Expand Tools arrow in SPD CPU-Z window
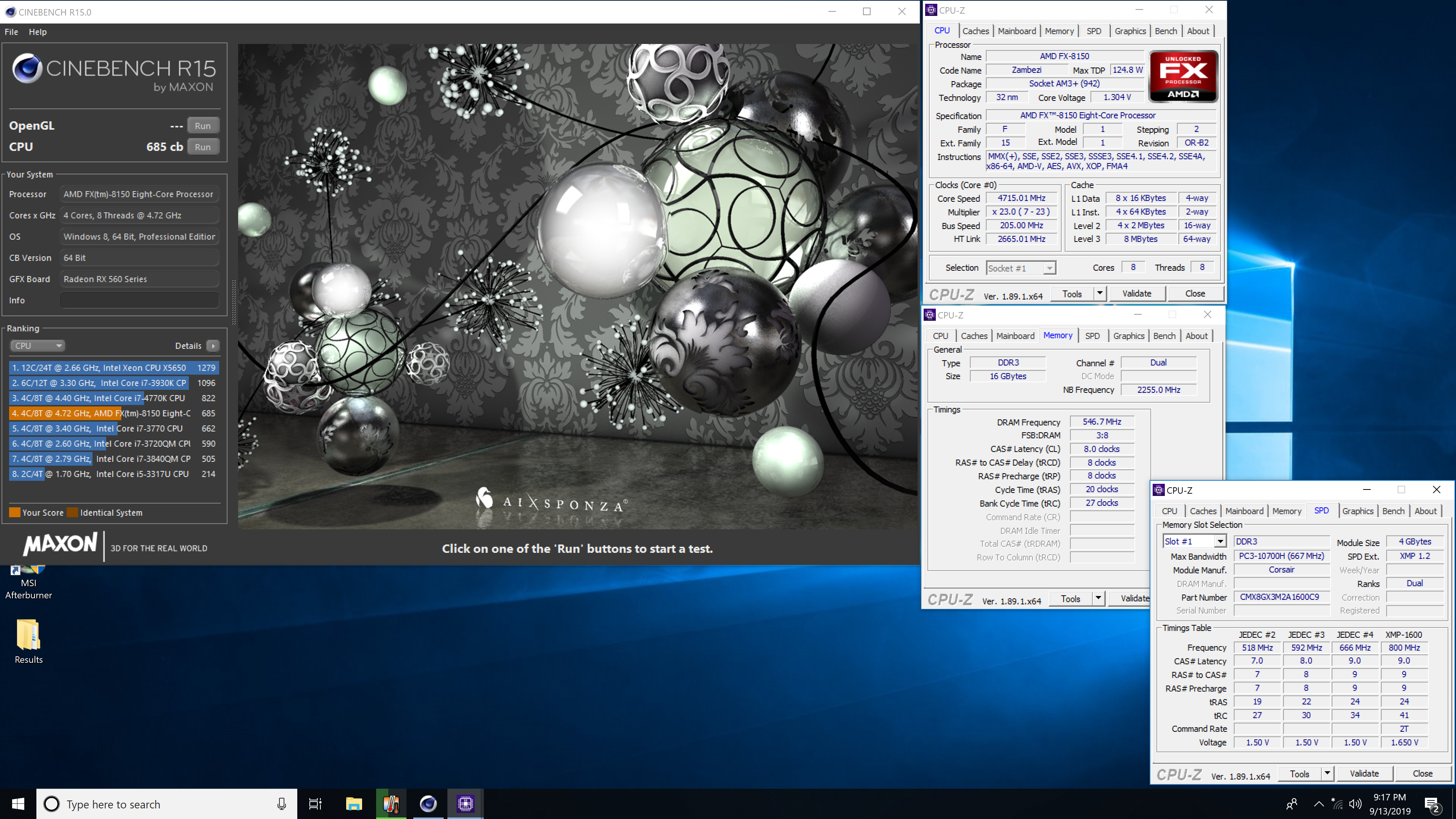 coord(1327,774)
